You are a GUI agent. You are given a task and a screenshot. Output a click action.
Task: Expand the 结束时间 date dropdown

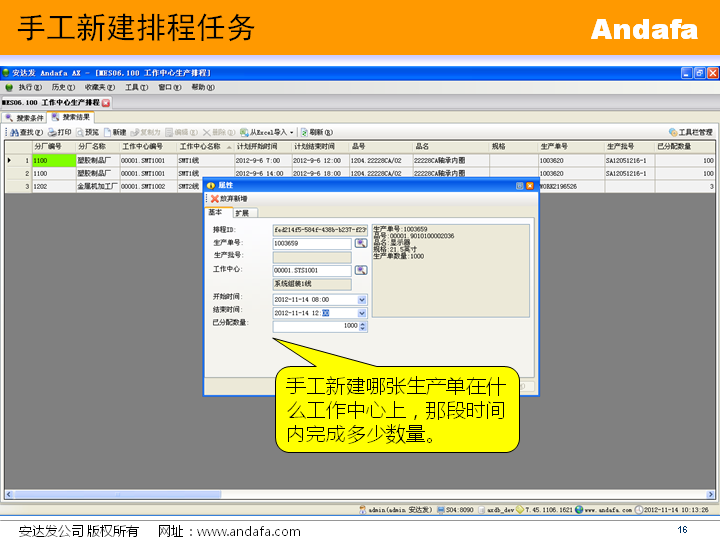point(361,312)
